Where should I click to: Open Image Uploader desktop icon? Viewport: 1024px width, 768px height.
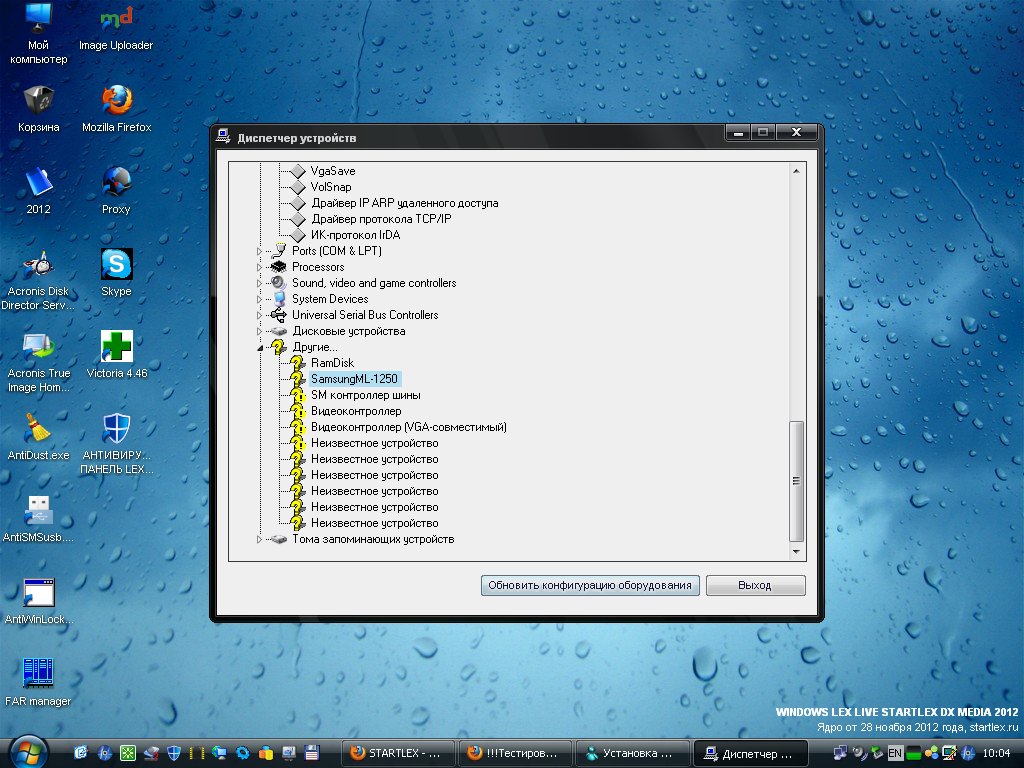click(117, 20)
